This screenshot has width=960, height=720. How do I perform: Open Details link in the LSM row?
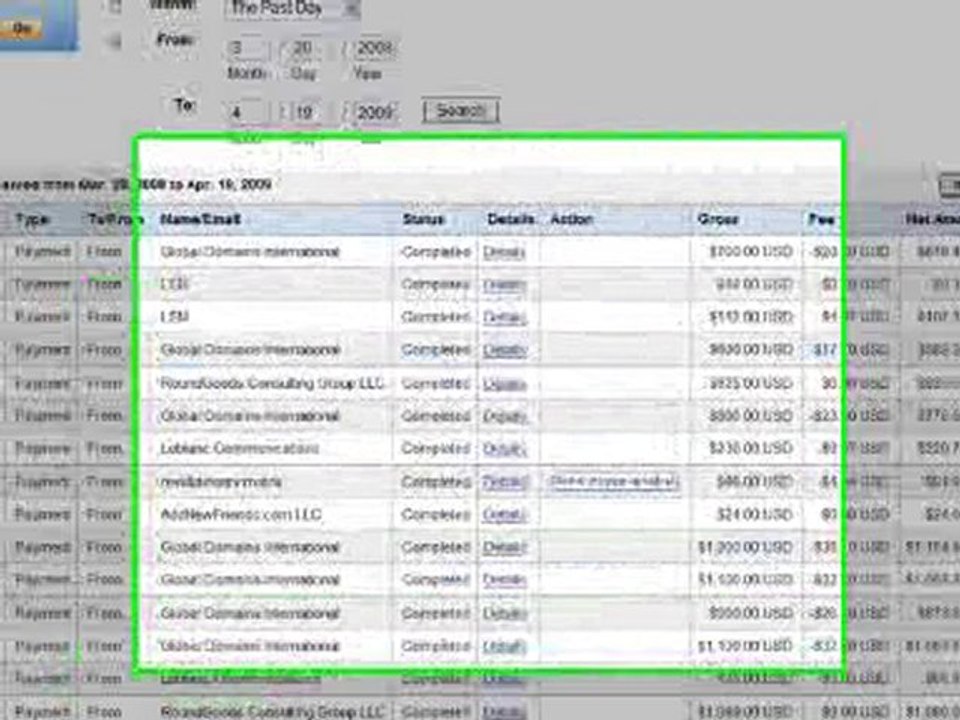coord(504,317)
